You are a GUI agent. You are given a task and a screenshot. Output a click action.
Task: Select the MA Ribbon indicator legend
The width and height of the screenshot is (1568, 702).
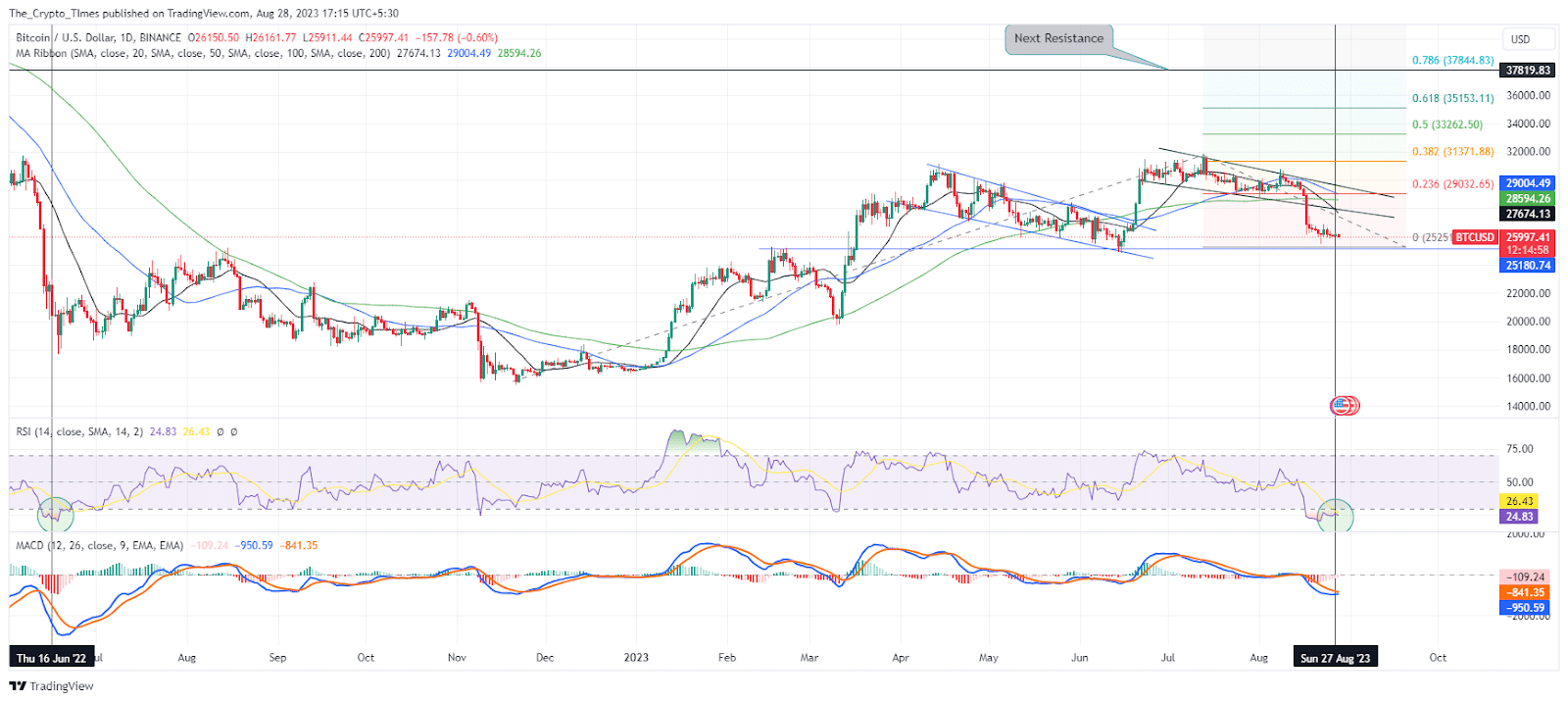tap(204, 53)
